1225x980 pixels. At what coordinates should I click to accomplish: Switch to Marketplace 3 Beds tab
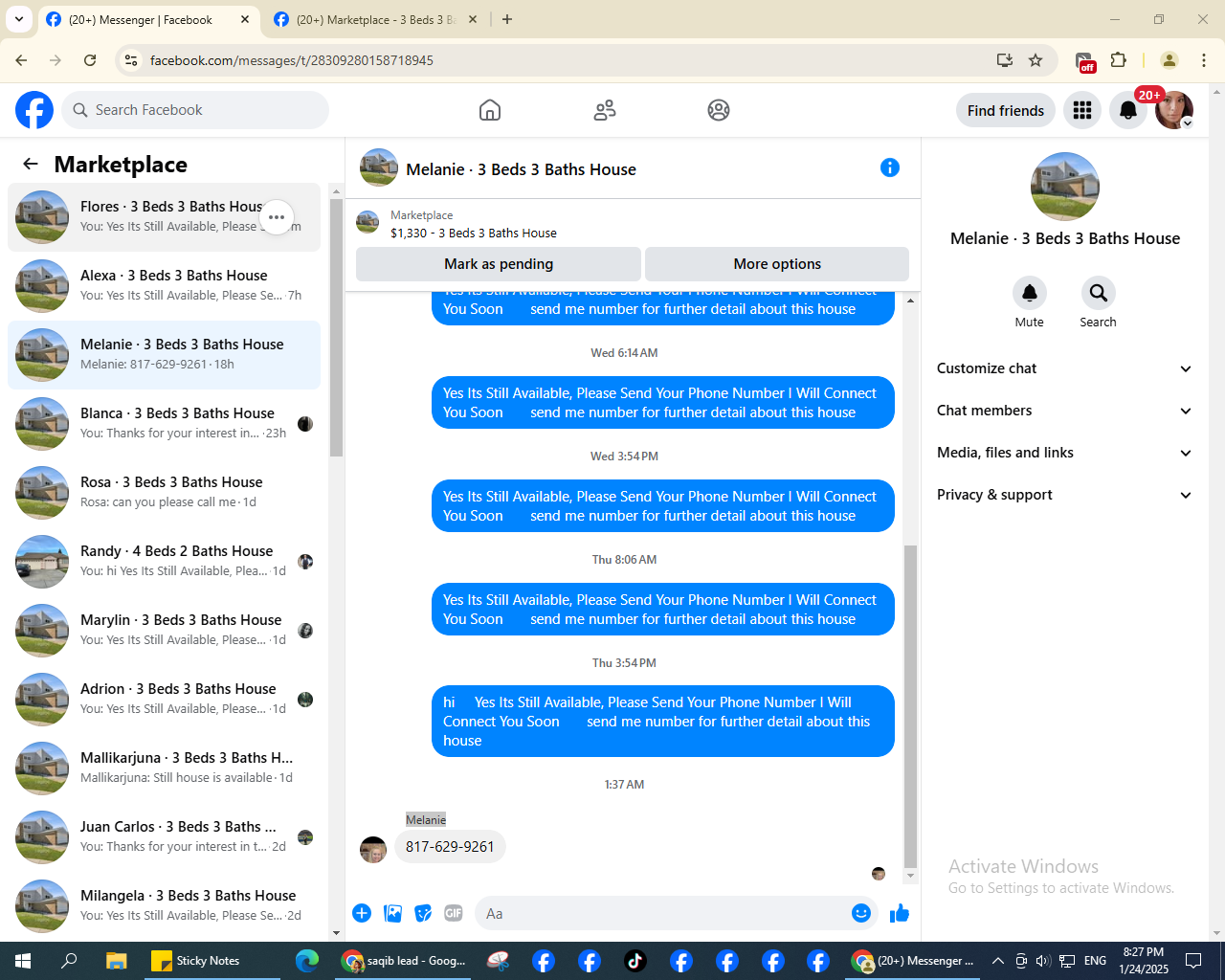click(375, 19)
